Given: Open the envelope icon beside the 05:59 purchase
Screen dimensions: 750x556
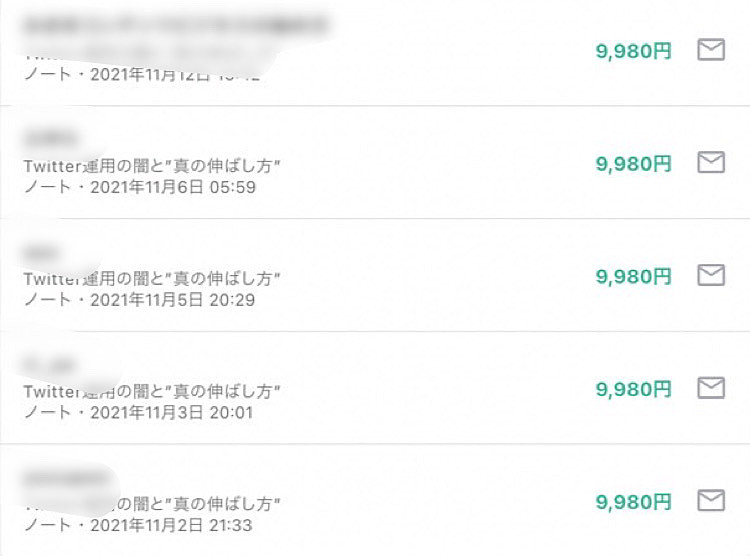Looking at the screenshot, I should click(711, 162).
